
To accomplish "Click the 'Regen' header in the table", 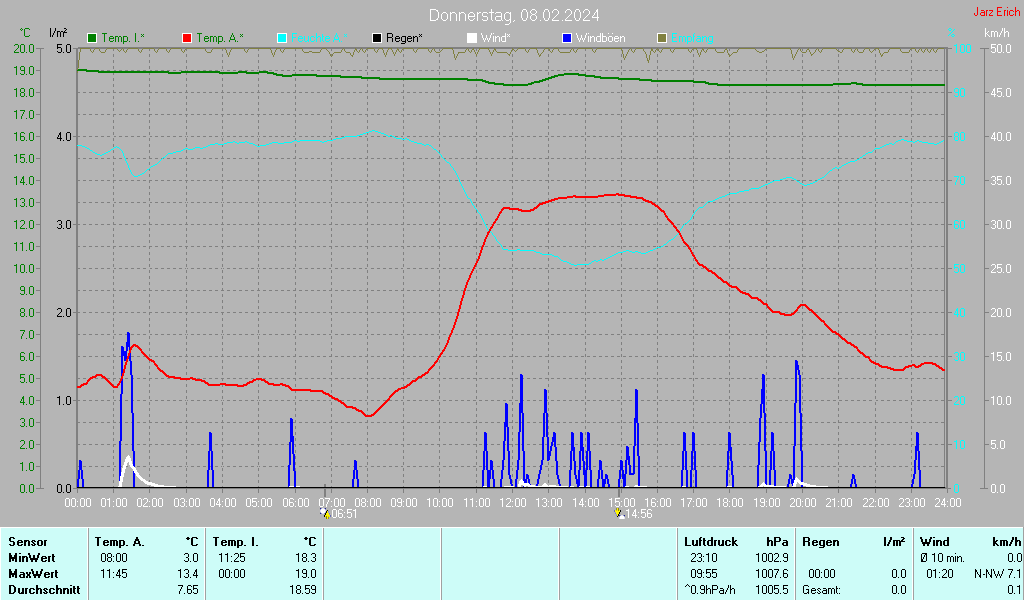I will click(820, 542).
